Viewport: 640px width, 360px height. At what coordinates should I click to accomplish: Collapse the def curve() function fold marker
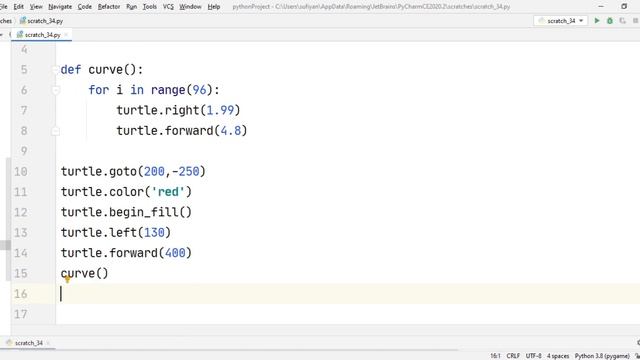click(56, 70)
